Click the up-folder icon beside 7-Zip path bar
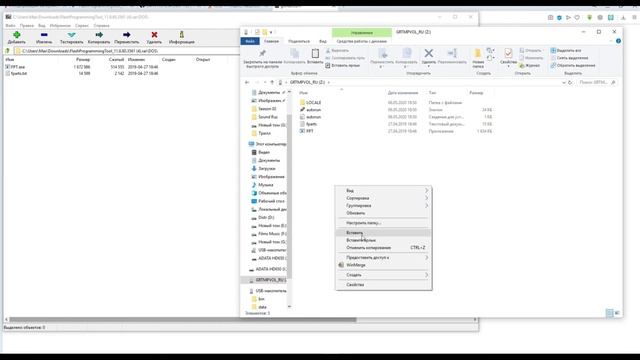 pos(7,51)
